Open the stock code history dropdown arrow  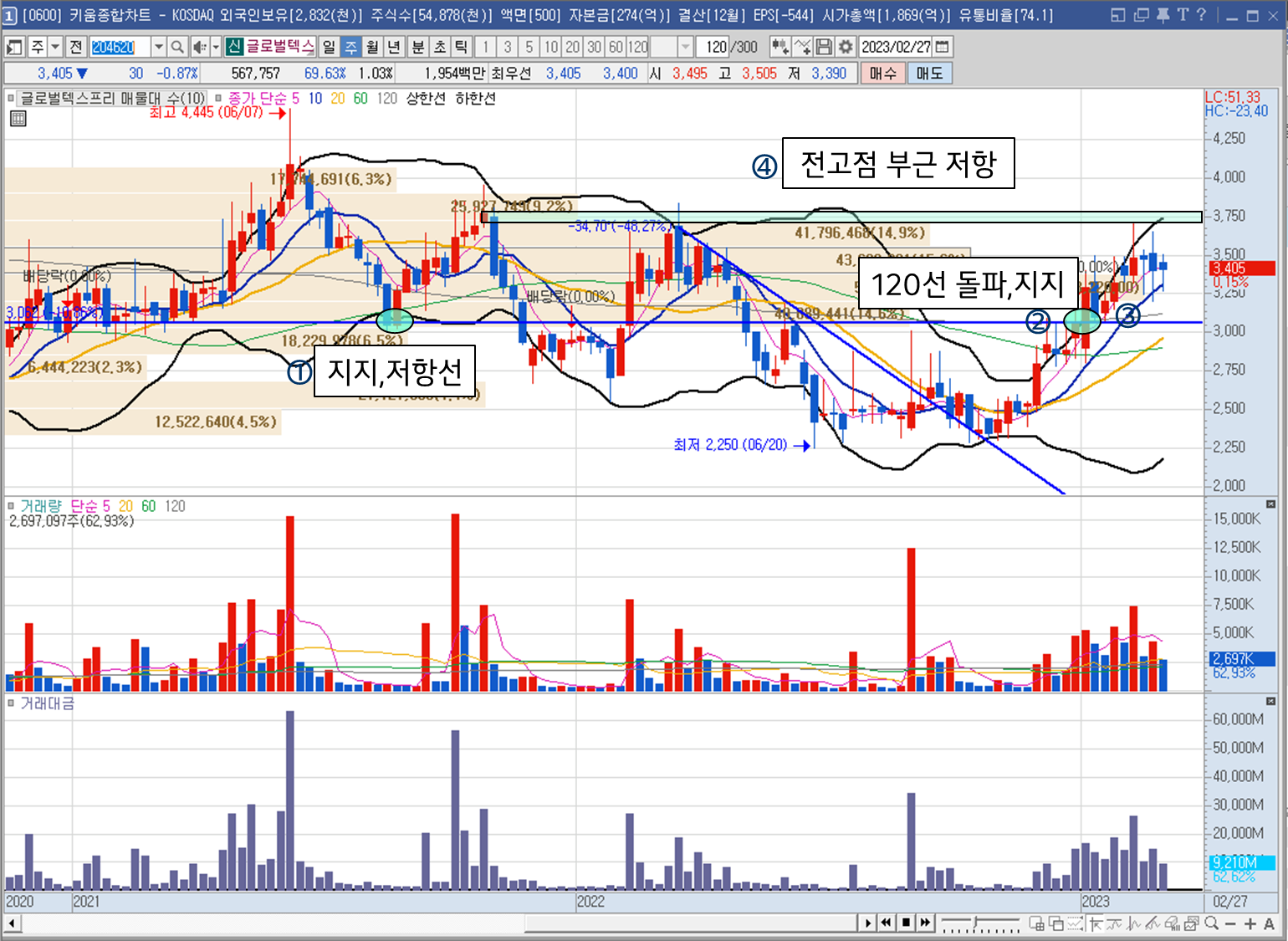pos(158,47)
